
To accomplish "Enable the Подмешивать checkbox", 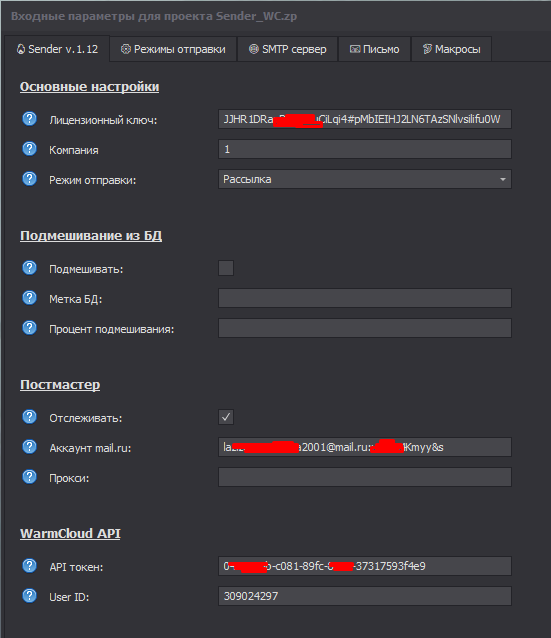I will [226, 268].
